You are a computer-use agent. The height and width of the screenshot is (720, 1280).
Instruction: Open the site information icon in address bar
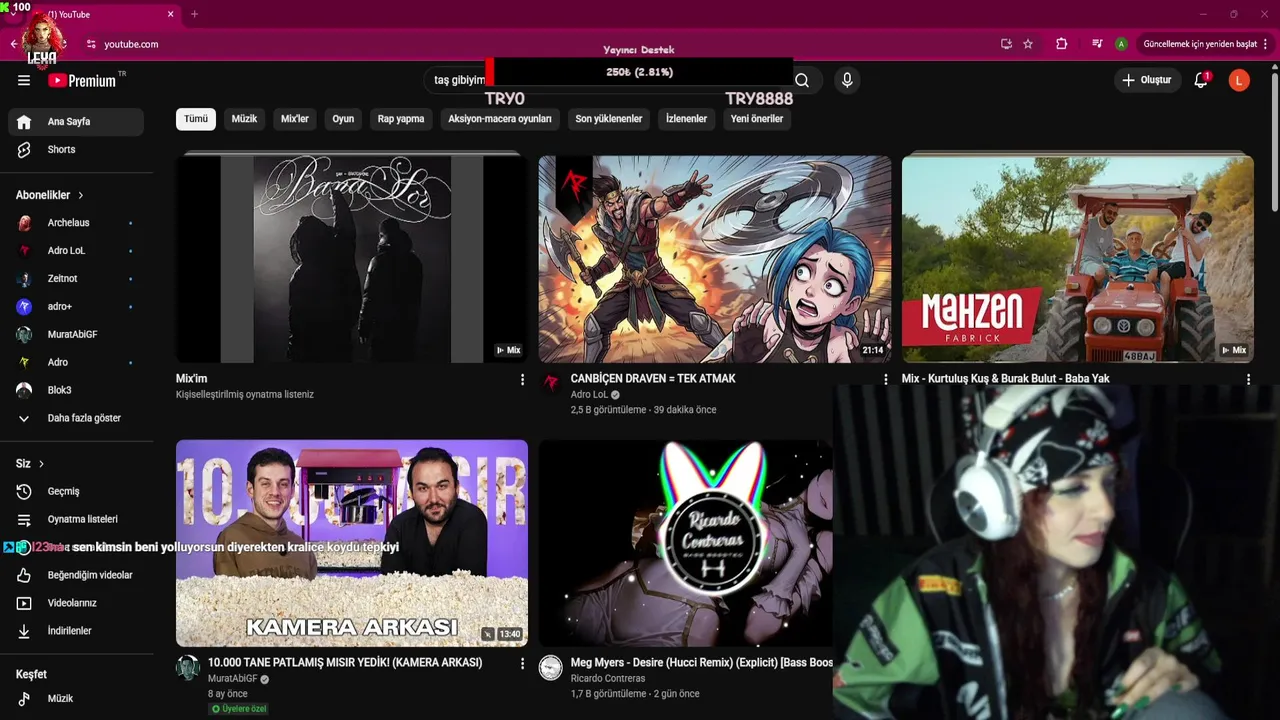(91, 44)
